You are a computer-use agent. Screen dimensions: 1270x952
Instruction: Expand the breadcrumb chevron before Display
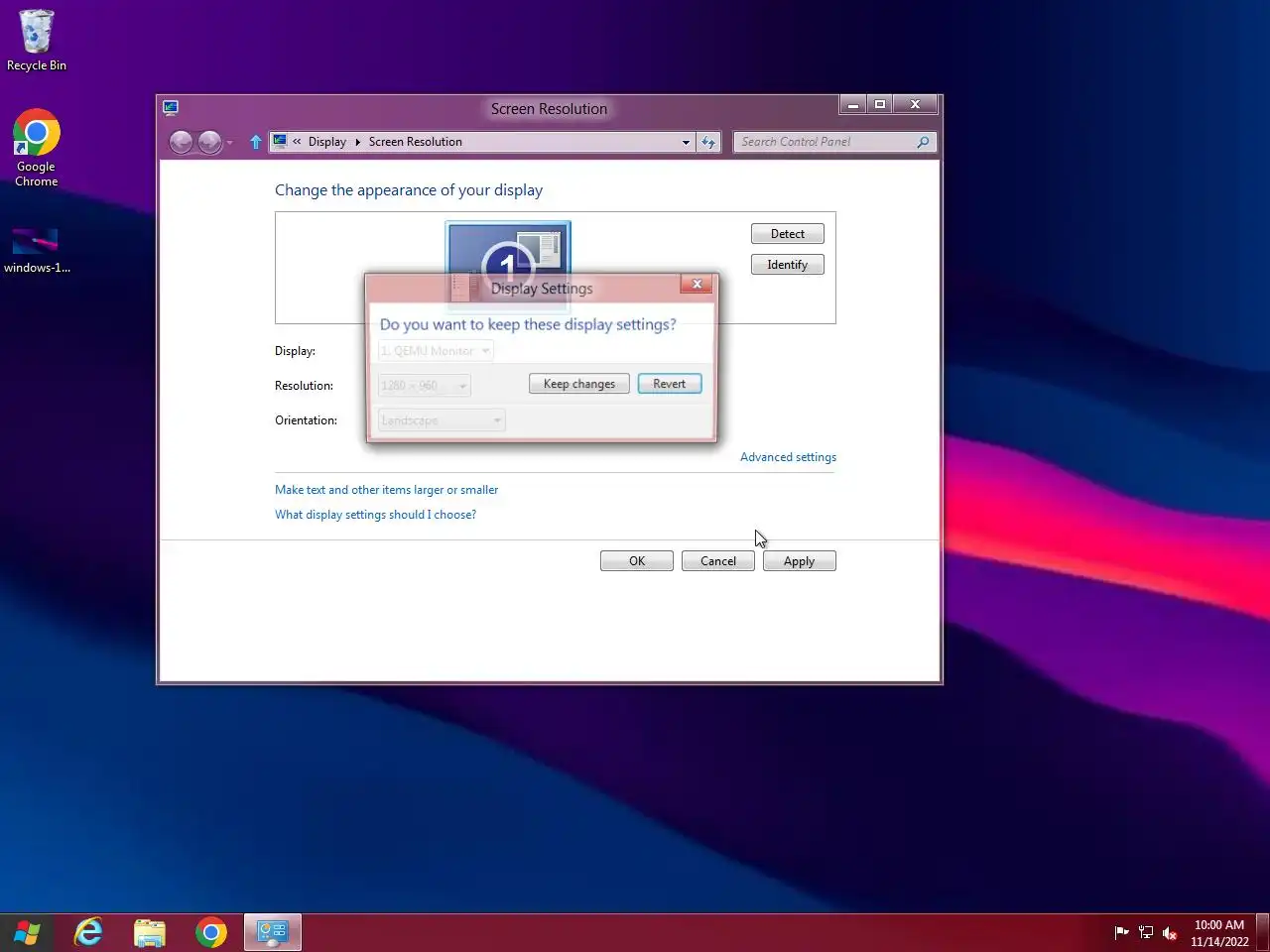pyautogui.click(x=297, y=142)
